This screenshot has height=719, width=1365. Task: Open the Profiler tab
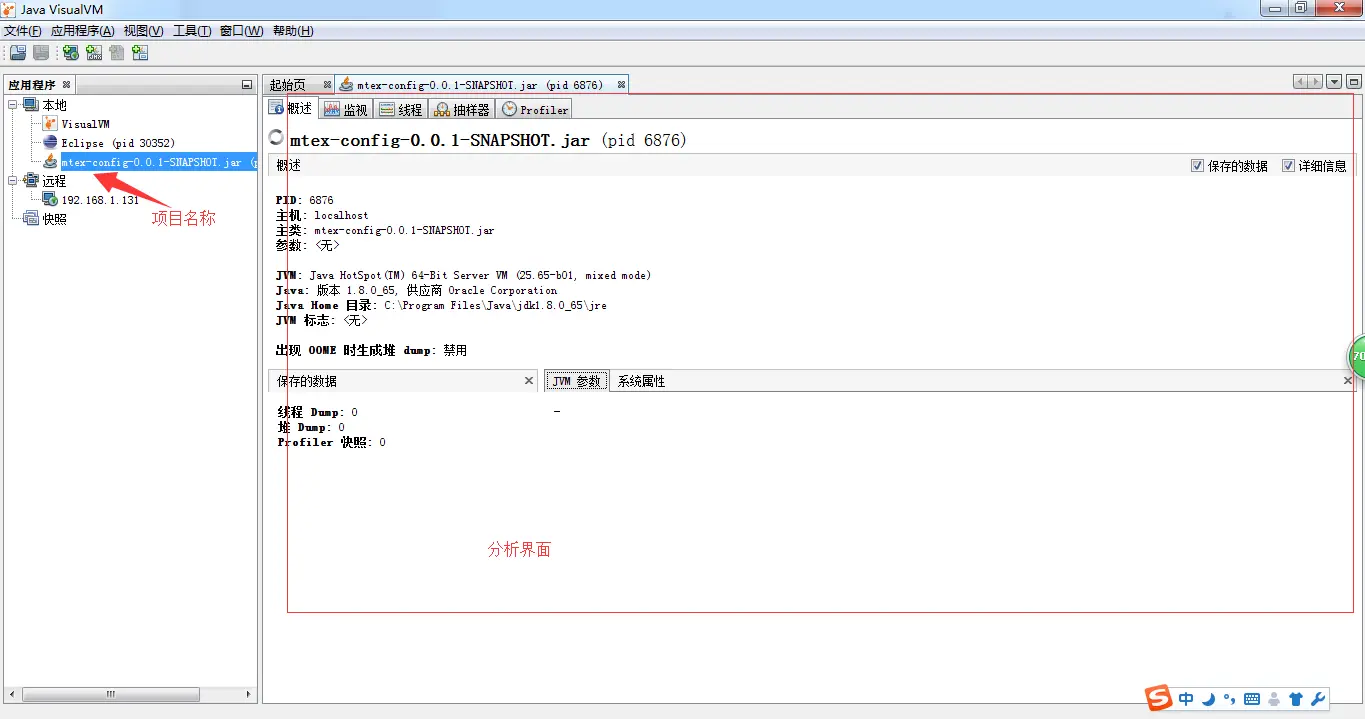click(x=535, y=110)
